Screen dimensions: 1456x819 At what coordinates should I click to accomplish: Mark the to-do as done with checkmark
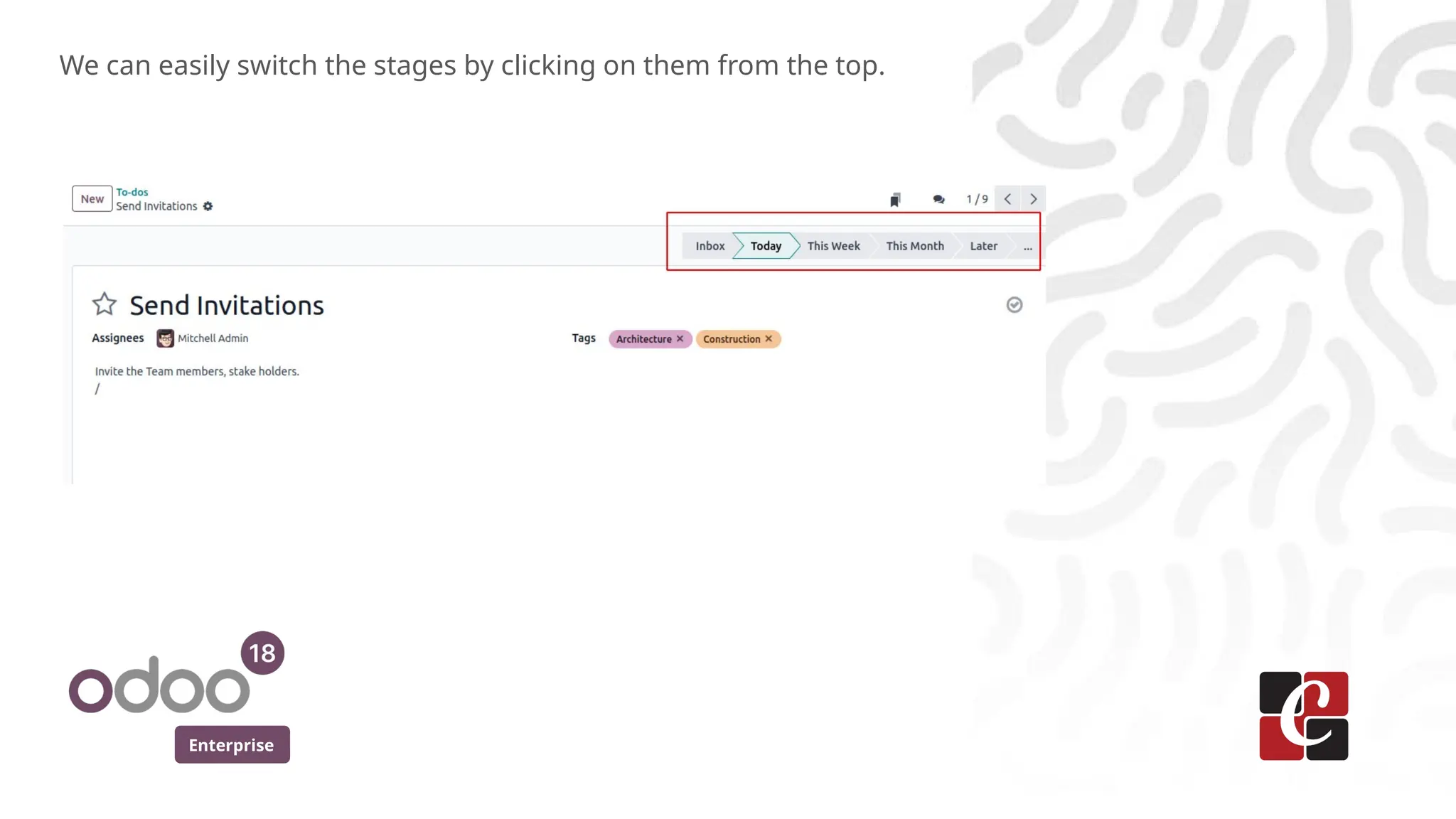pyautogui.click(x=1014, y=305)
